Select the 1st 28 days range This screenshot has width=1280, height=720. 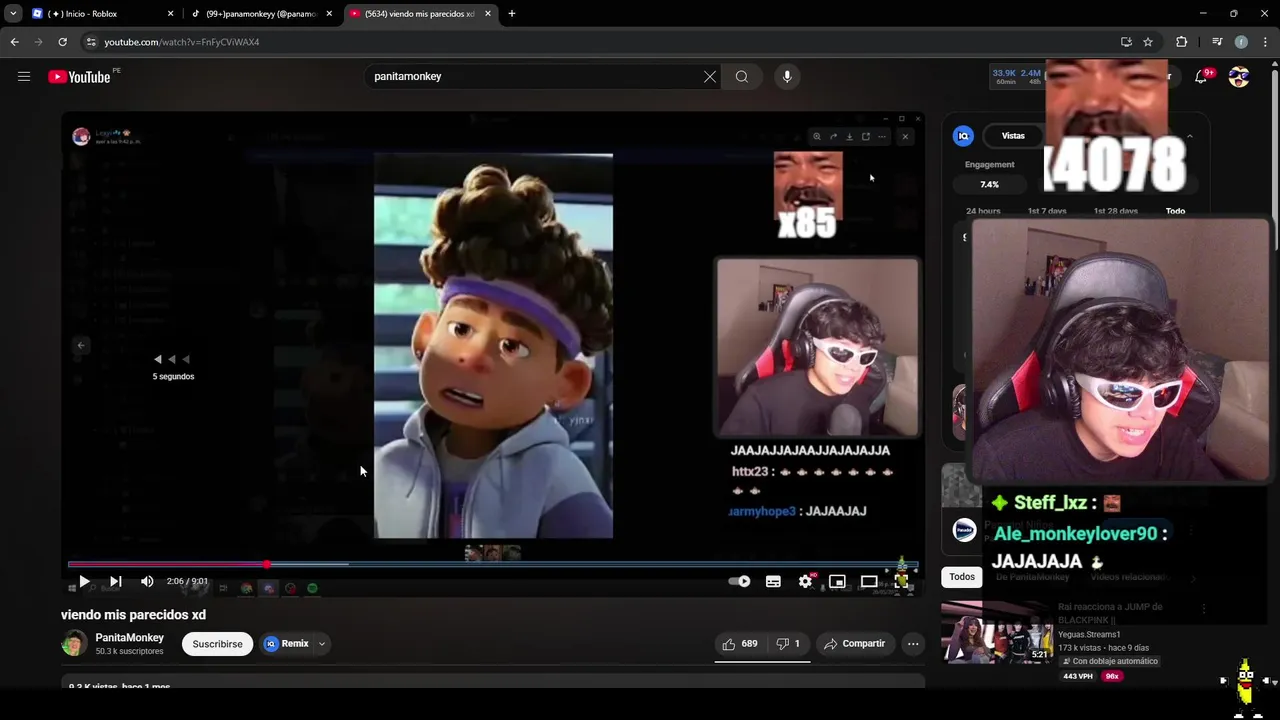[x=1115, y=211]
